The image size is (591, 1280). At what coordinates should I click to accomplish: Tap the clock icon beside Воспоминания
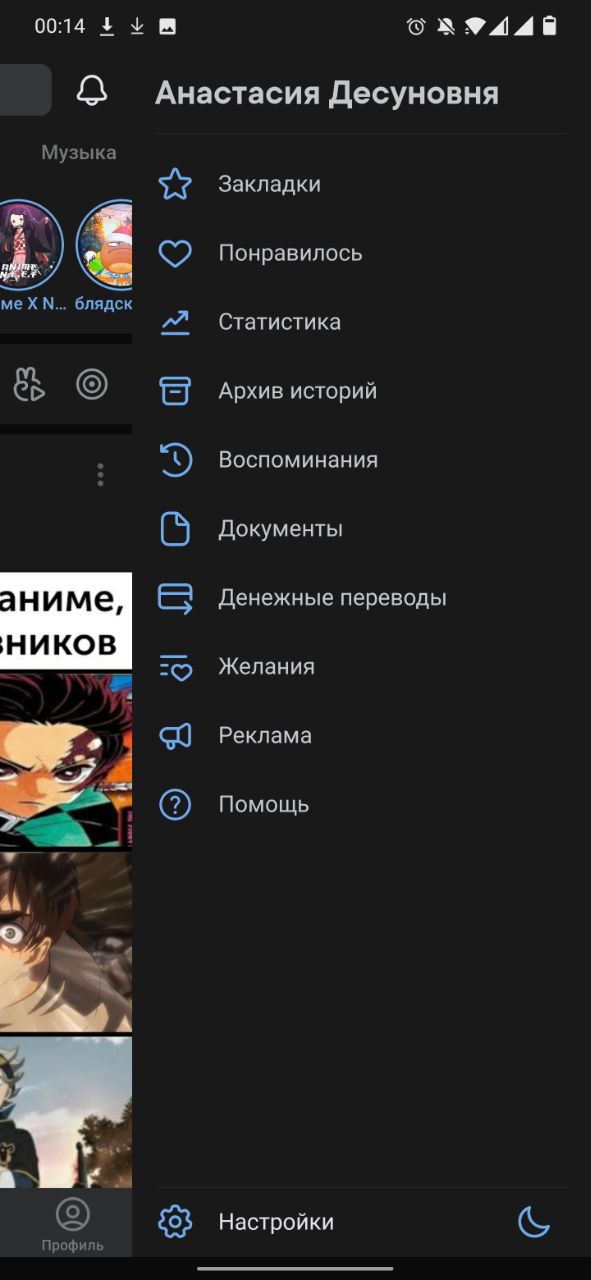tap(175, 460)
